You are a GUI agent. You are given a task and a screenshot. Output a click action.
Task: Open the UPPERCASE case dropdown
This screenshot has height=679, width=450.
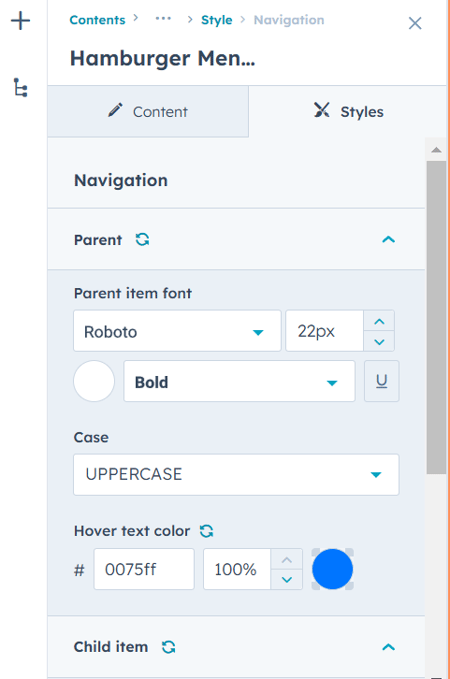[236, 475]
